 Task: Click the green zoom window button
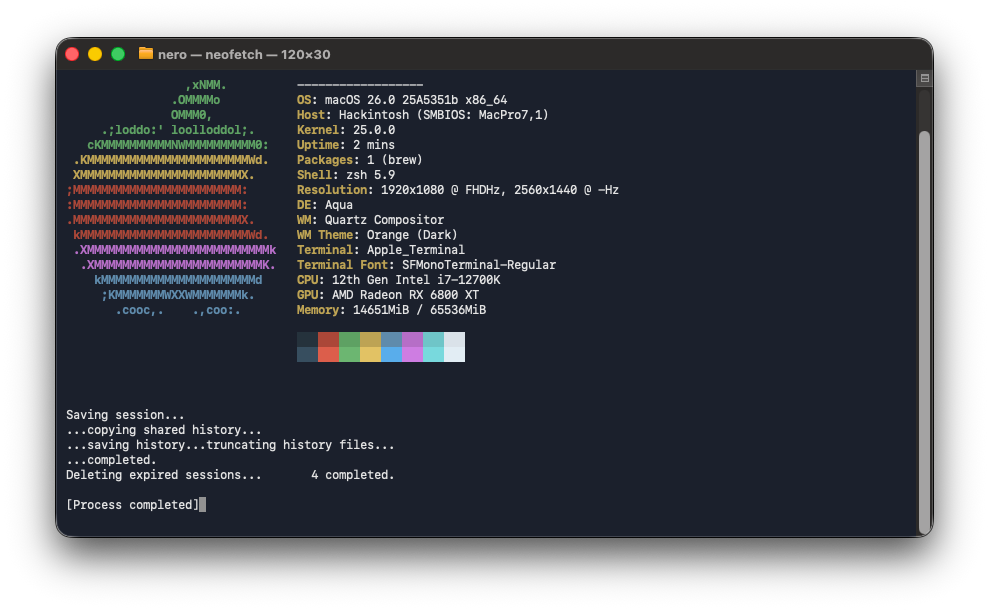point(117,54)
